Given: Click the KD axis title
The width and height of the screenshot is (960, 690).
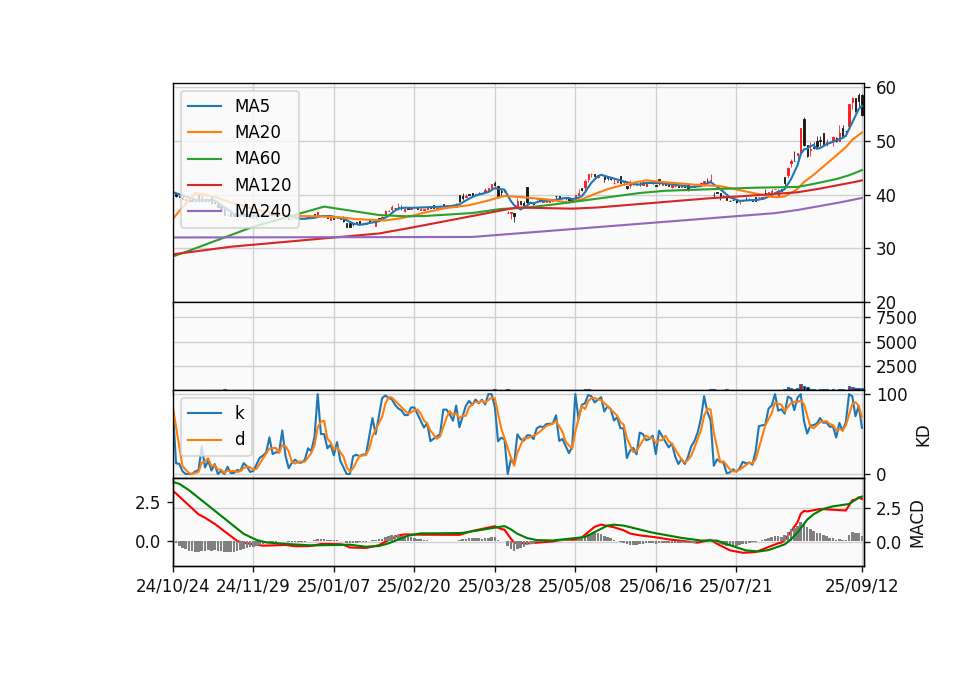Looking at the screenshot, I should pyautogui.click(x=923, y=436).
